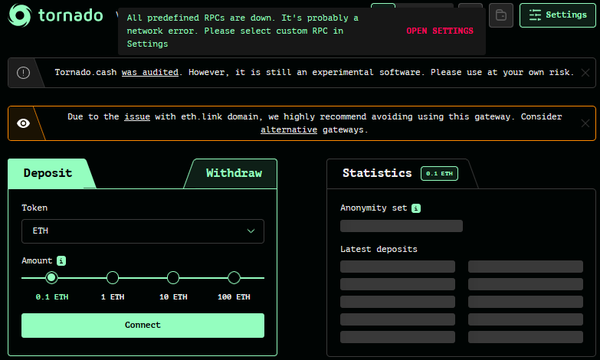This screenshot has width=600, height=360.
Task: Click the 'Anonymity set' label
Action: (x=373, y=208)
